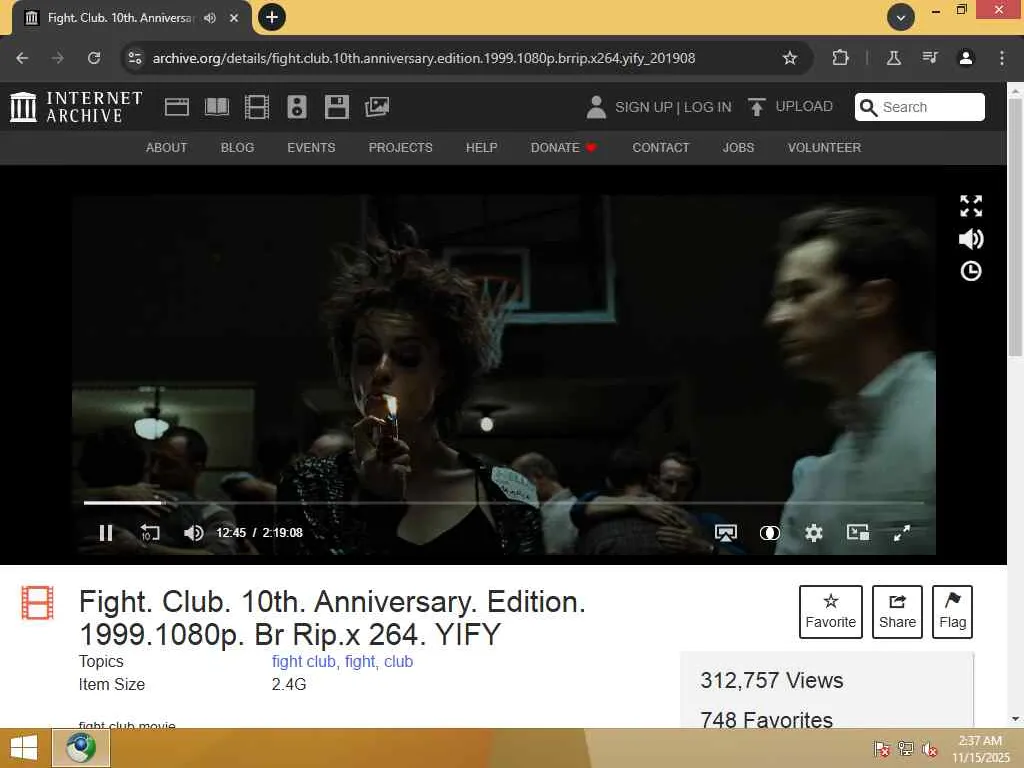Click the 12:45 elapsed time readout
The height and width of the screenshot is (768, 1024).
tap(231, 533)
